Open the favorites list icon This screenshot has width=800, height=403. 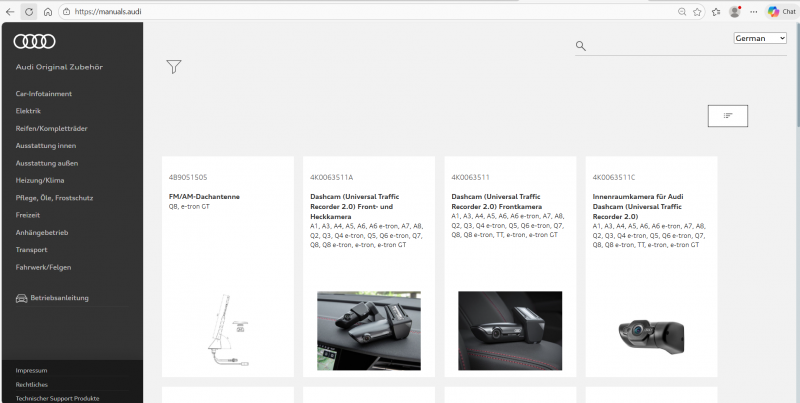coord(716,12)
